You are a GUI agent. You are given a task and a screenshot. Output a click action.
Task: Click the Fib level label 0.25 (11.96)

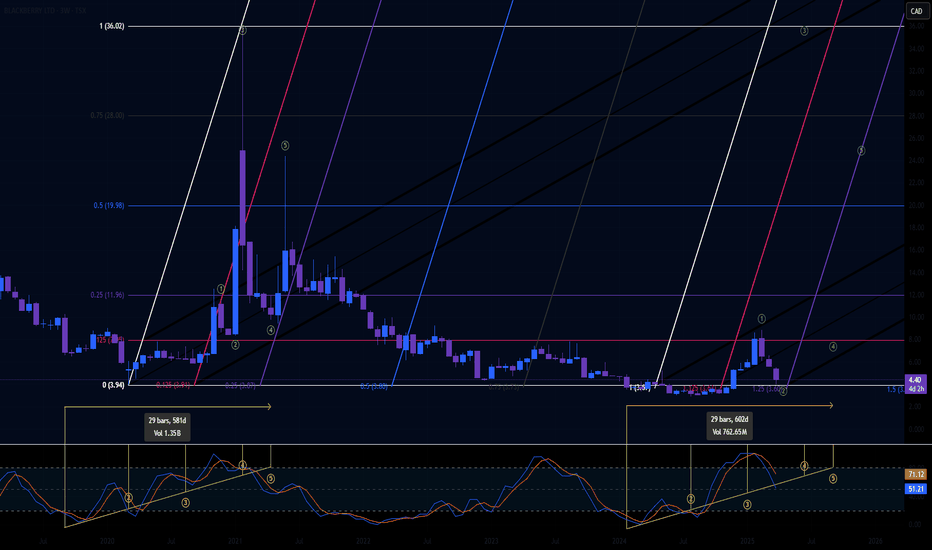[108, 295]
